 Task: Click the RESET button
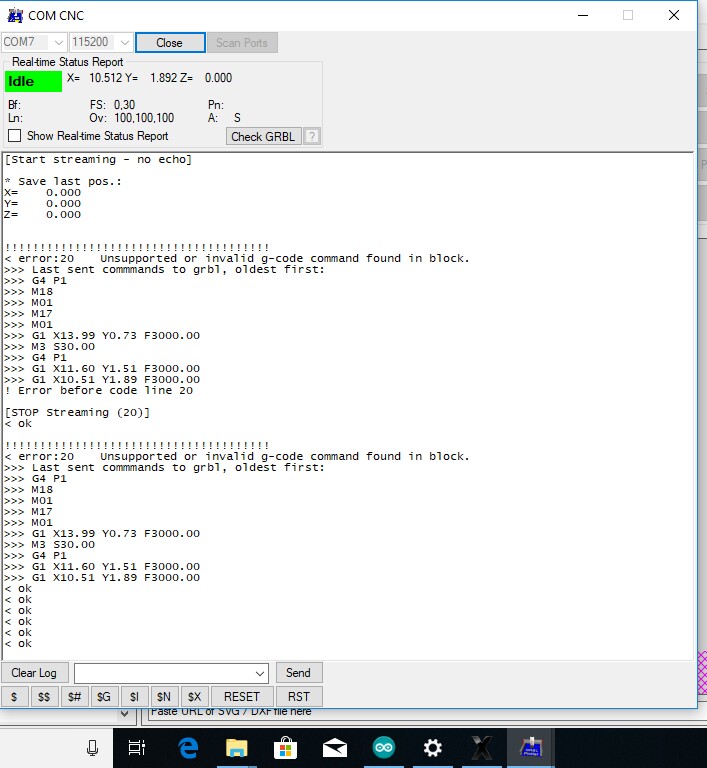click(x=242, y=696)
